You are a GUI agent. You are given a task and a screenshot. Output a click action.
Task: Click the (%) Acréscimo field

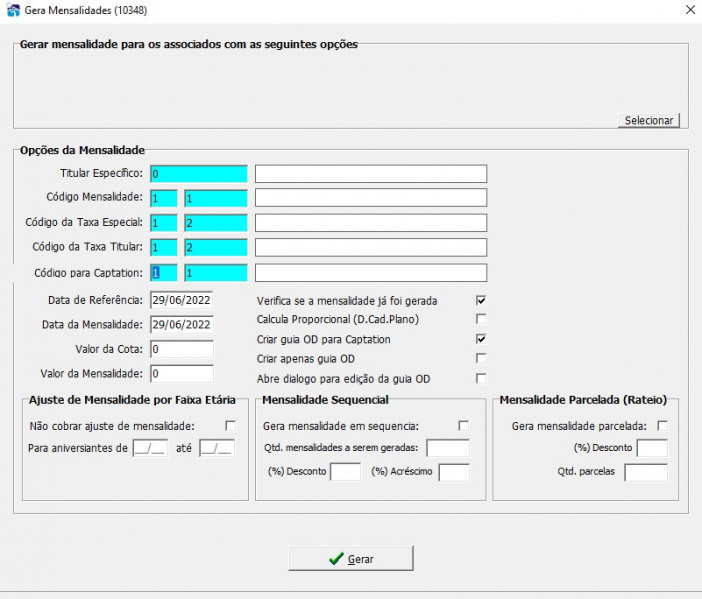(454, 472)
